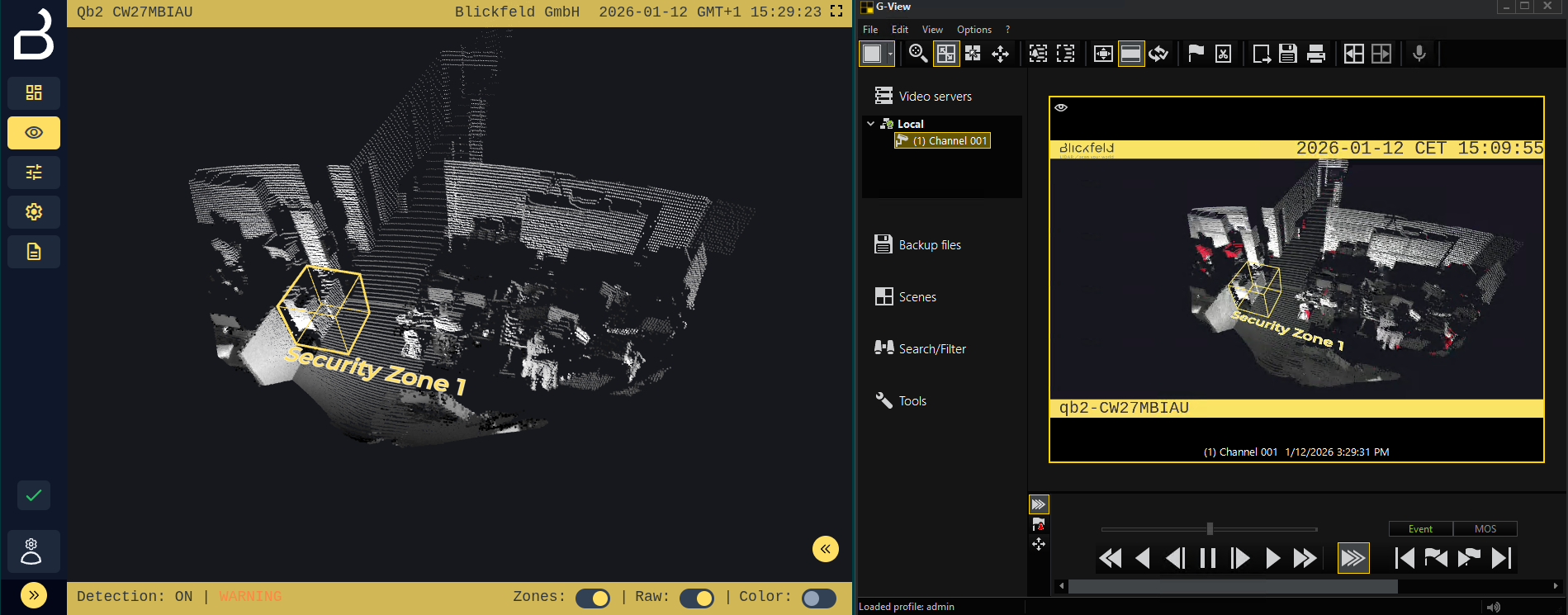Screen dimensions: 1568x615
Task: Collapse the panel with yellow double-chevron button
Action: (x=825, y=549)
